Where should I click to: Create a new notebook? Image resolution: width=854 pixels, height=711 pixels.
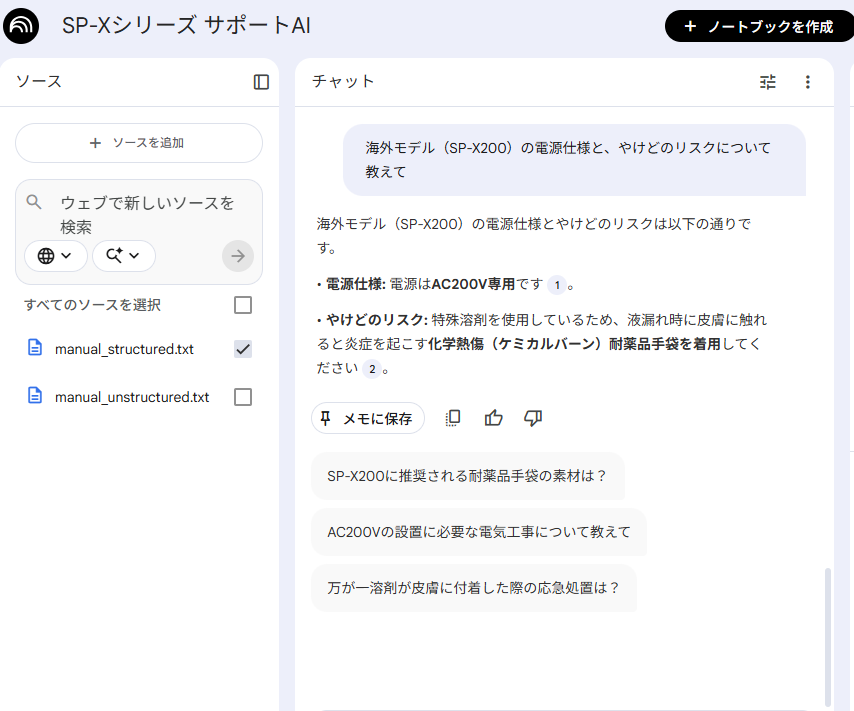pos(759,26)
